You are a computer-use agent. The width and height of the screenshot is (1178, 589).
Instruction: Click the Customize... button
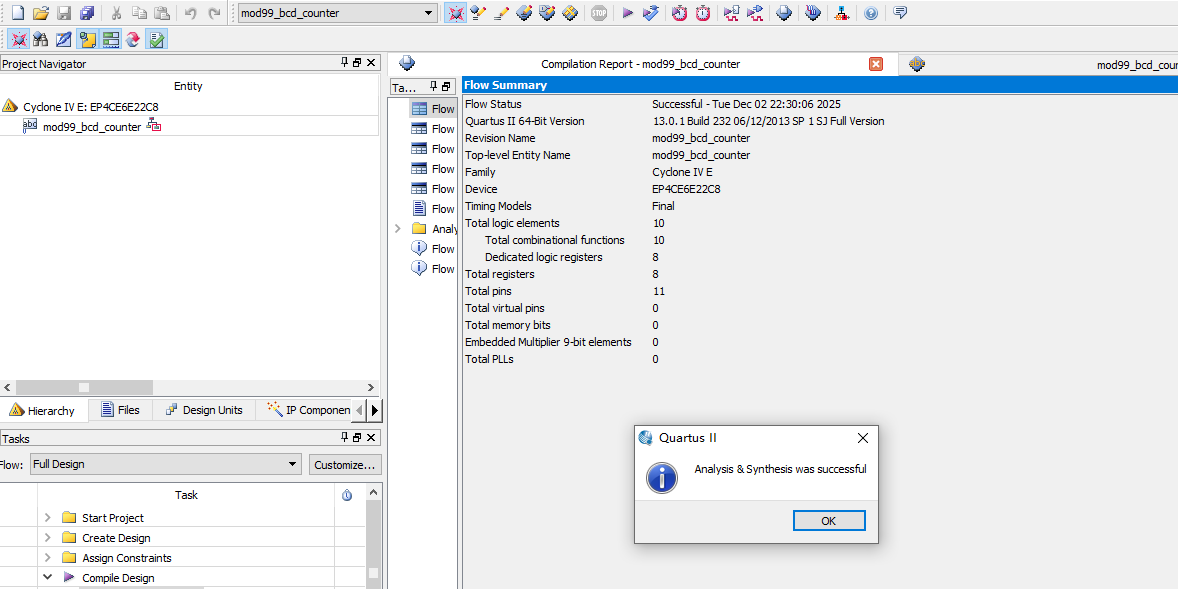(345, 464)
